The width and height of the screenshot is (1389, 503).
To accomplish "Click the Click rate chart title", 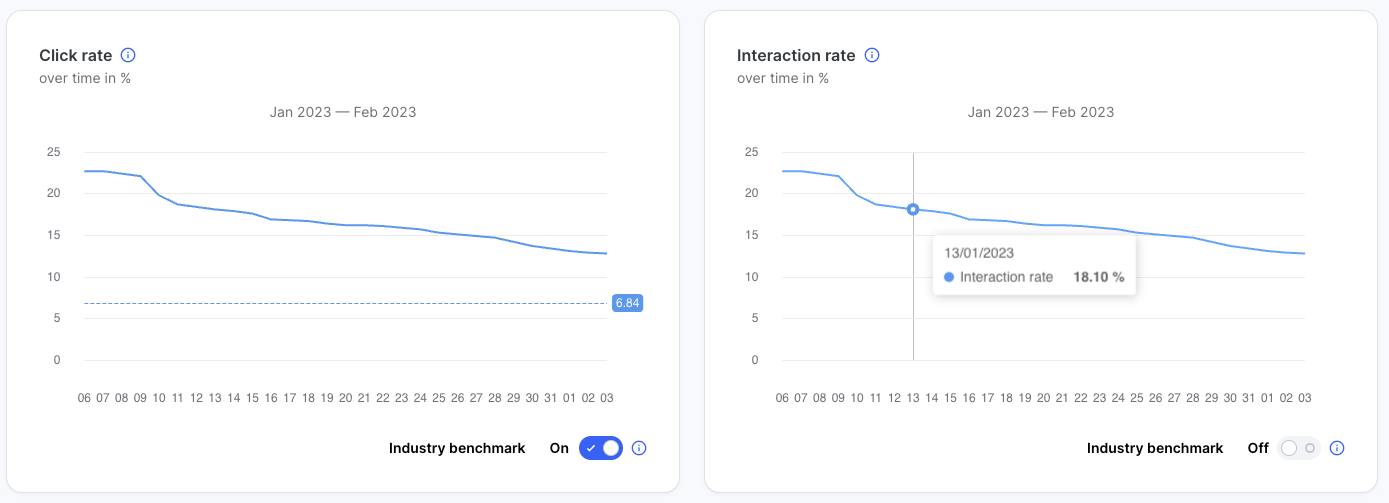I will pos(75,56).
